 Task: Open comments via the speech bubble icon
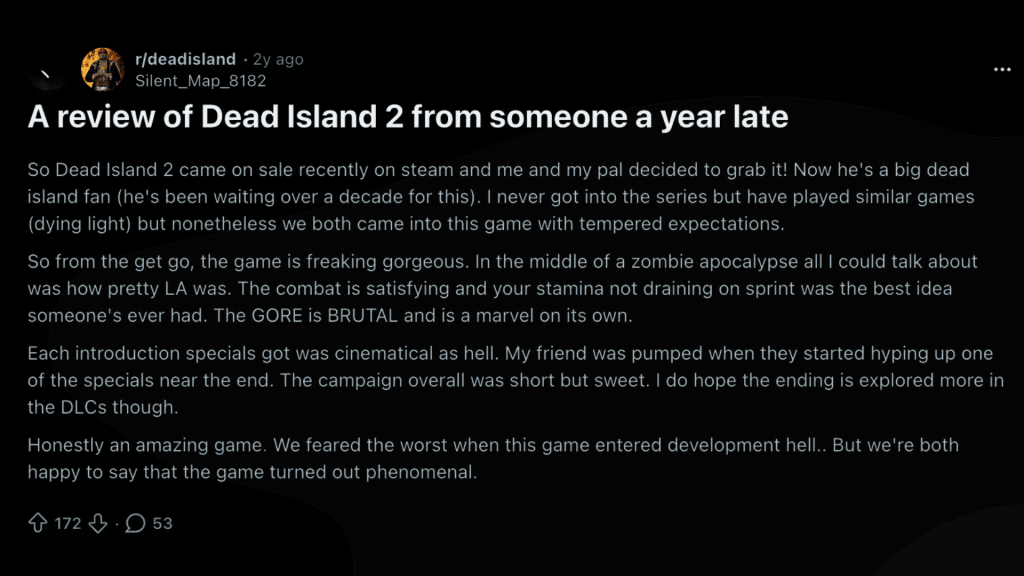(x=135, y=523)
